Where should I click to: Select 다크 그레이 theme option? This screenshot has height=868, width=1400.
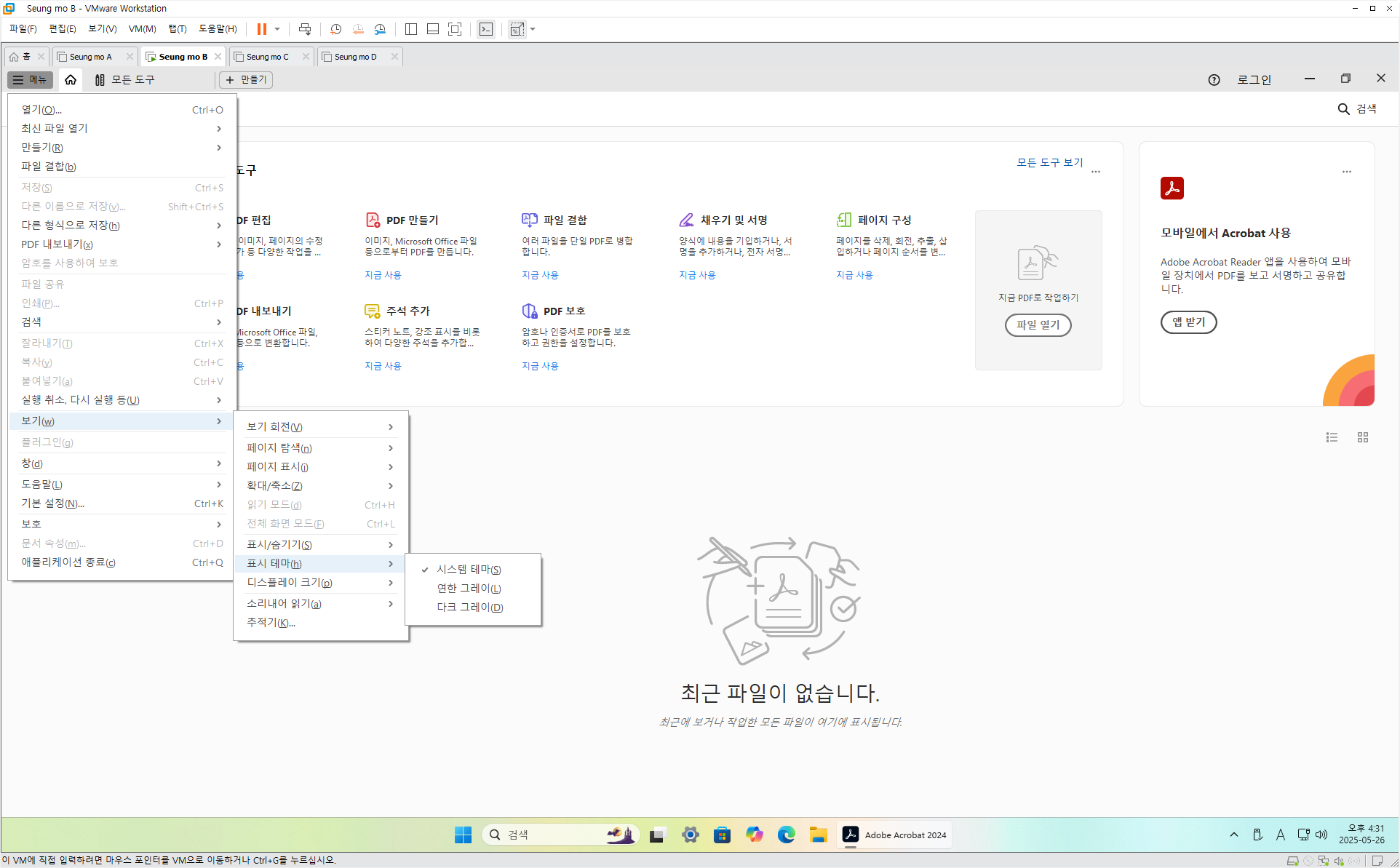click(469, 607)
